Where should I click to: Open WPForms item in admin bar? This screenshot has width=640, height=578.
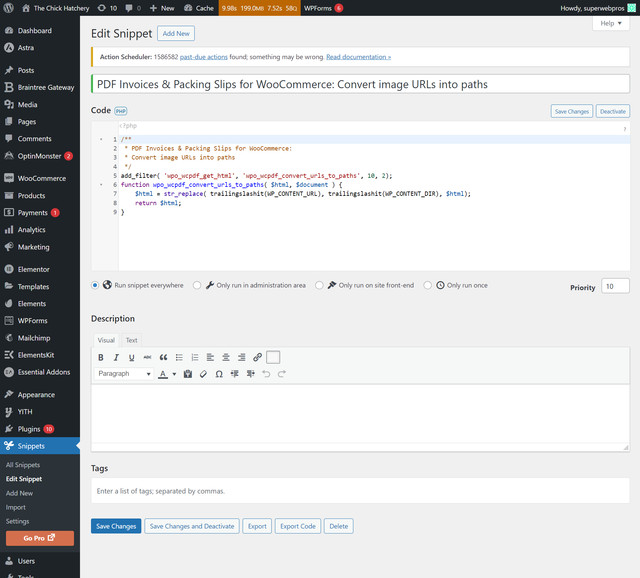pyautogui.click(x=323, y=8)
